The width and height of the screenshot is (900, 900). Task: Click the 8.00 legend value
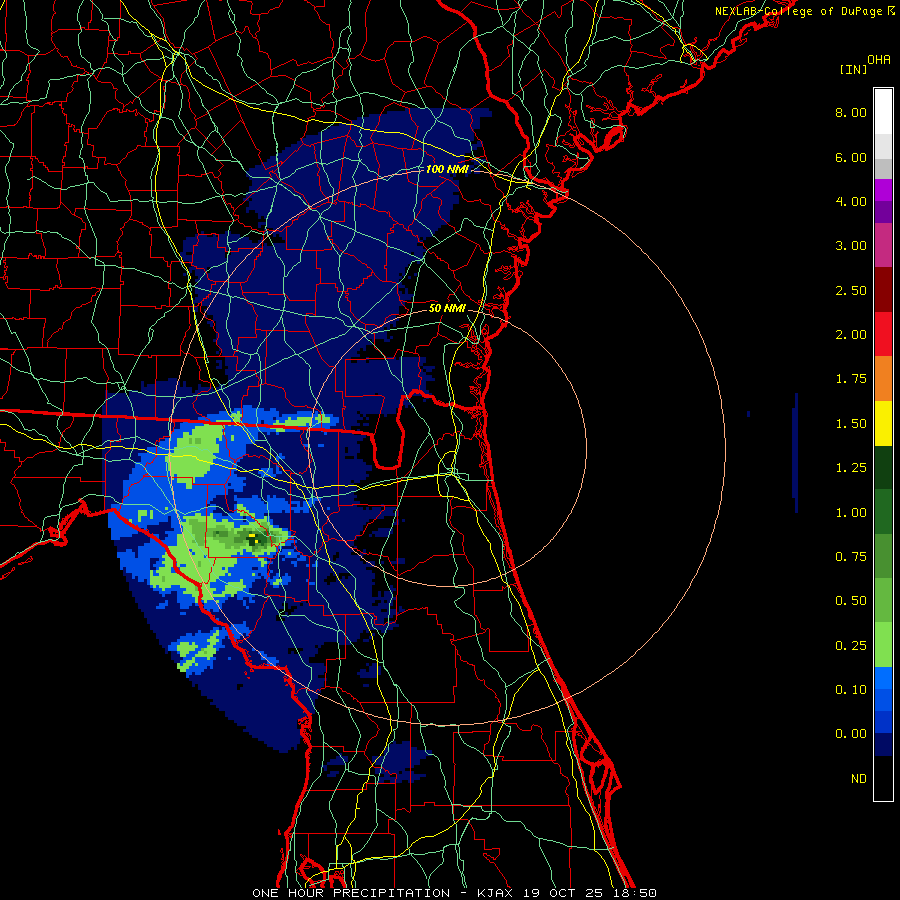[x=851, y=112]
